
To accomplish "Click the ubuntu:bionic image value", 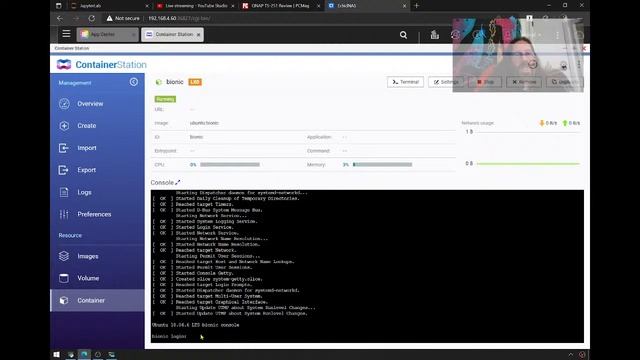I will point(204,123).
